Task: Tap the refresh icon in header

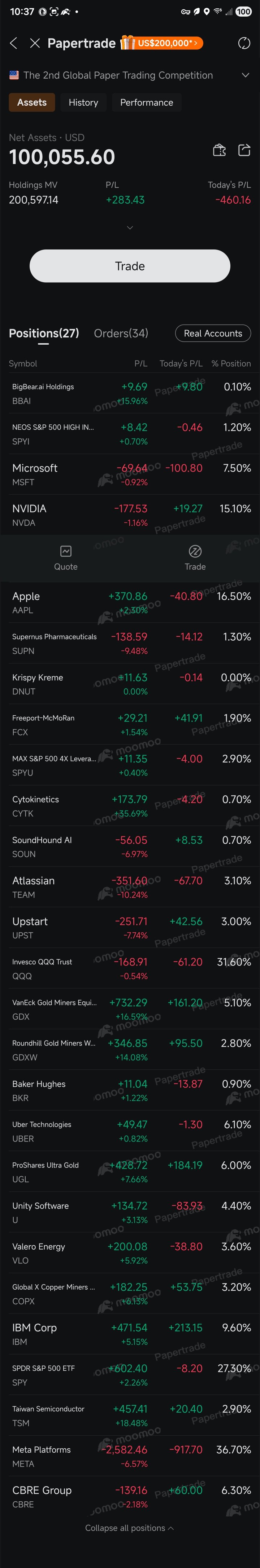Action: [x=243, y=43]
